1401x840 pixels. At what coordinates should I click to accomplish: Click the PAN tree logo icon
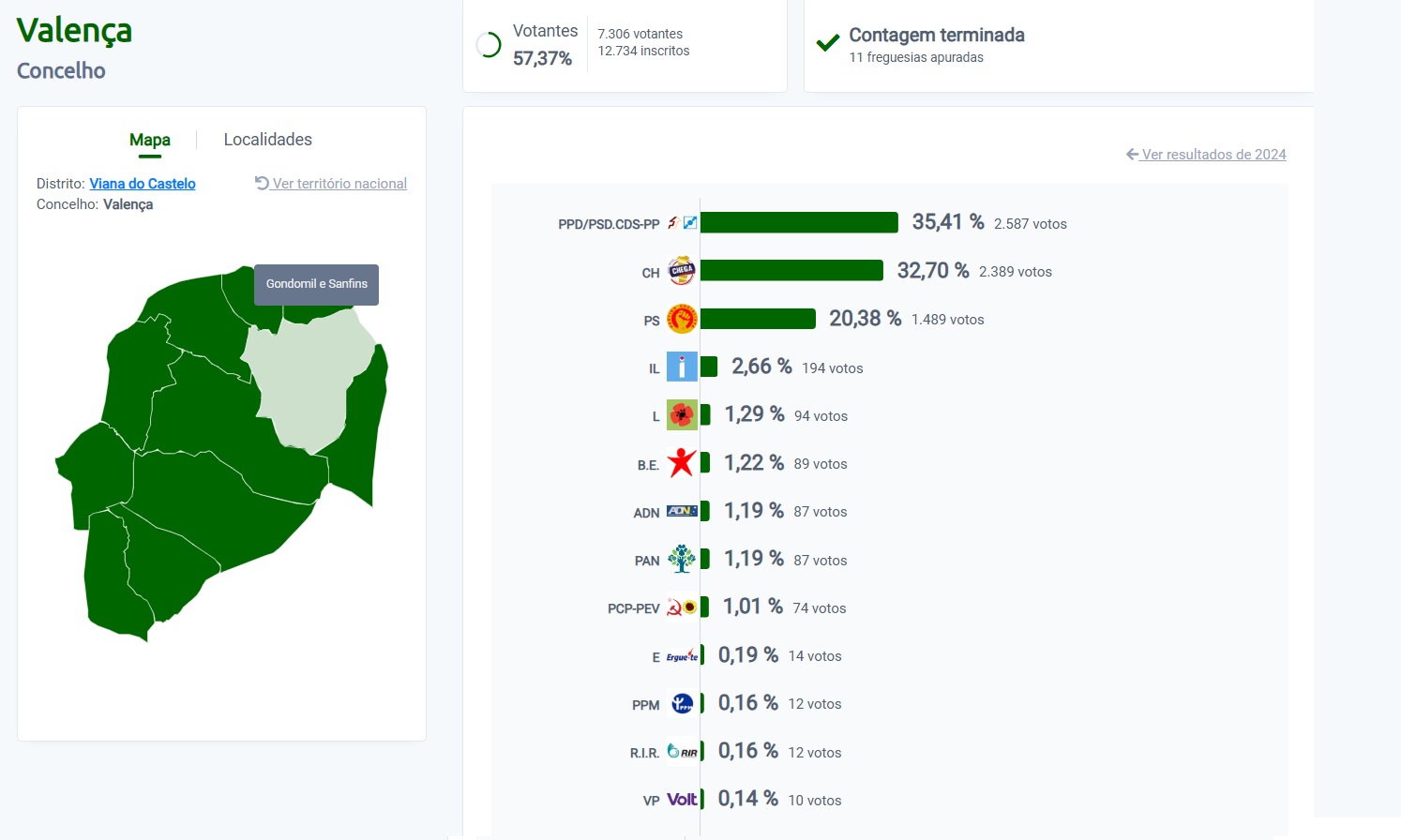click(682, 559)
